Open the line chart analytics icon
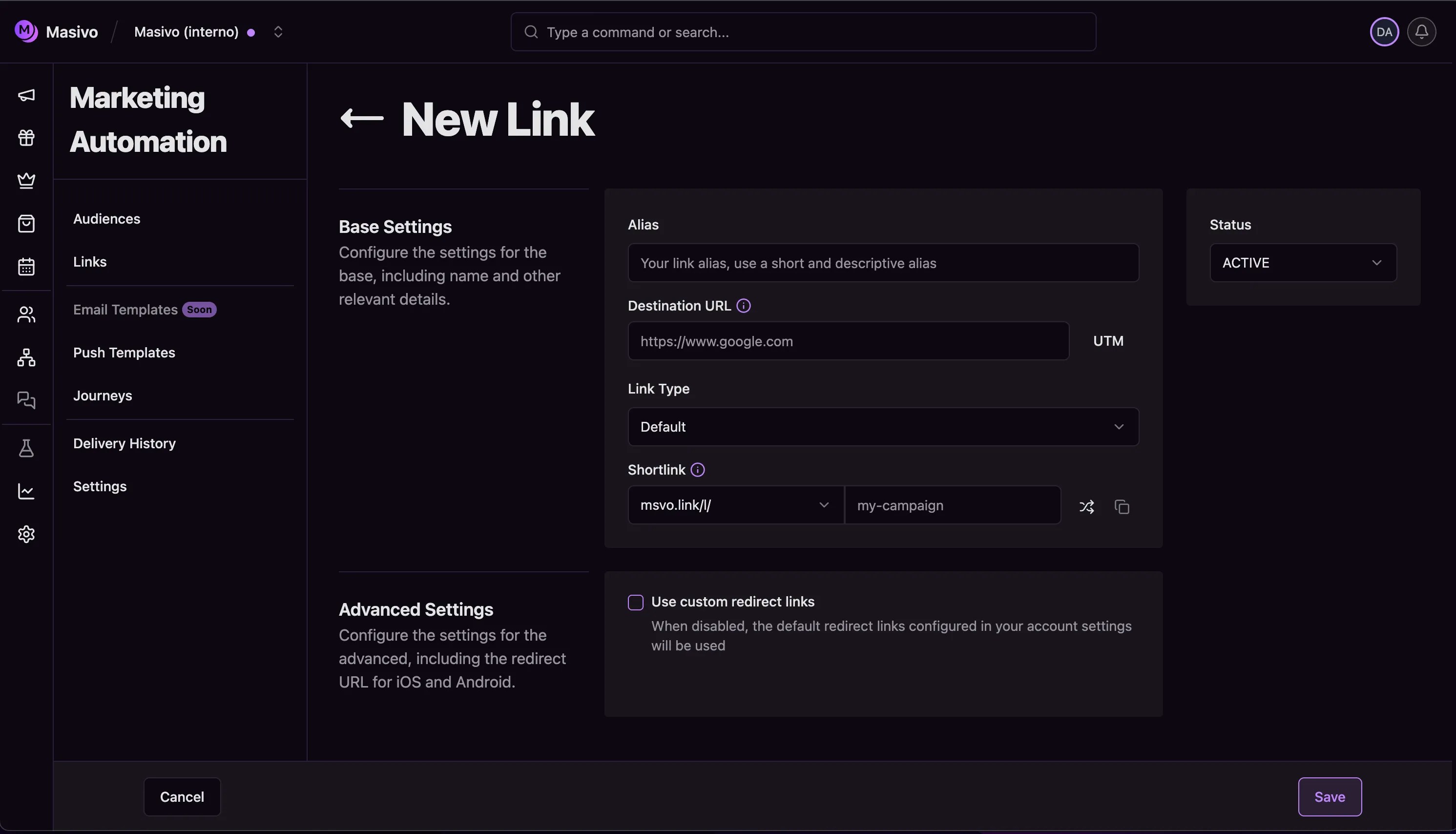The image size is (1456, 834). point(26,491)
